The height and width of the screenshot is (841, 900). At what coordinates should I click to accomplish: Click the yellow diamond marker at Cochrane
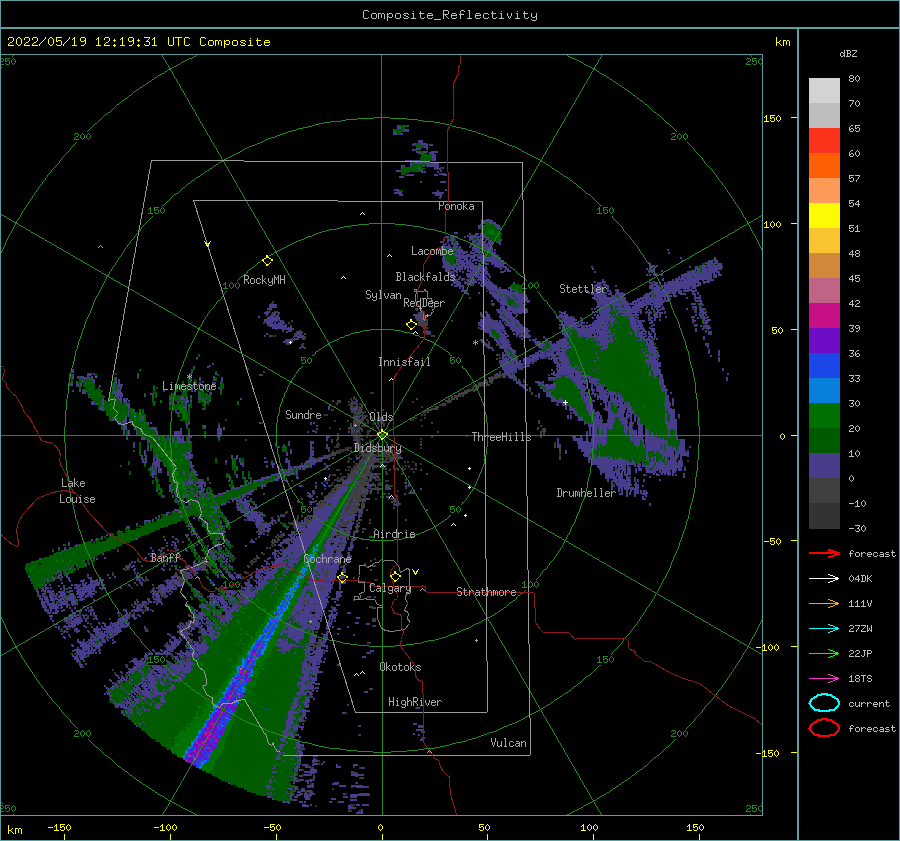(343, 578)
